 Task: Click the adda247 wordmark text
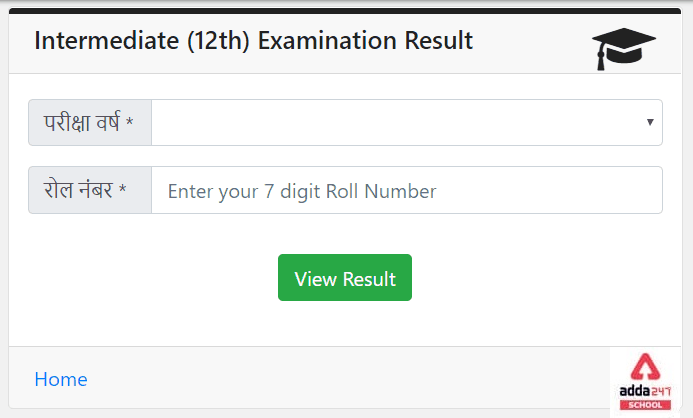click(645, 391)
